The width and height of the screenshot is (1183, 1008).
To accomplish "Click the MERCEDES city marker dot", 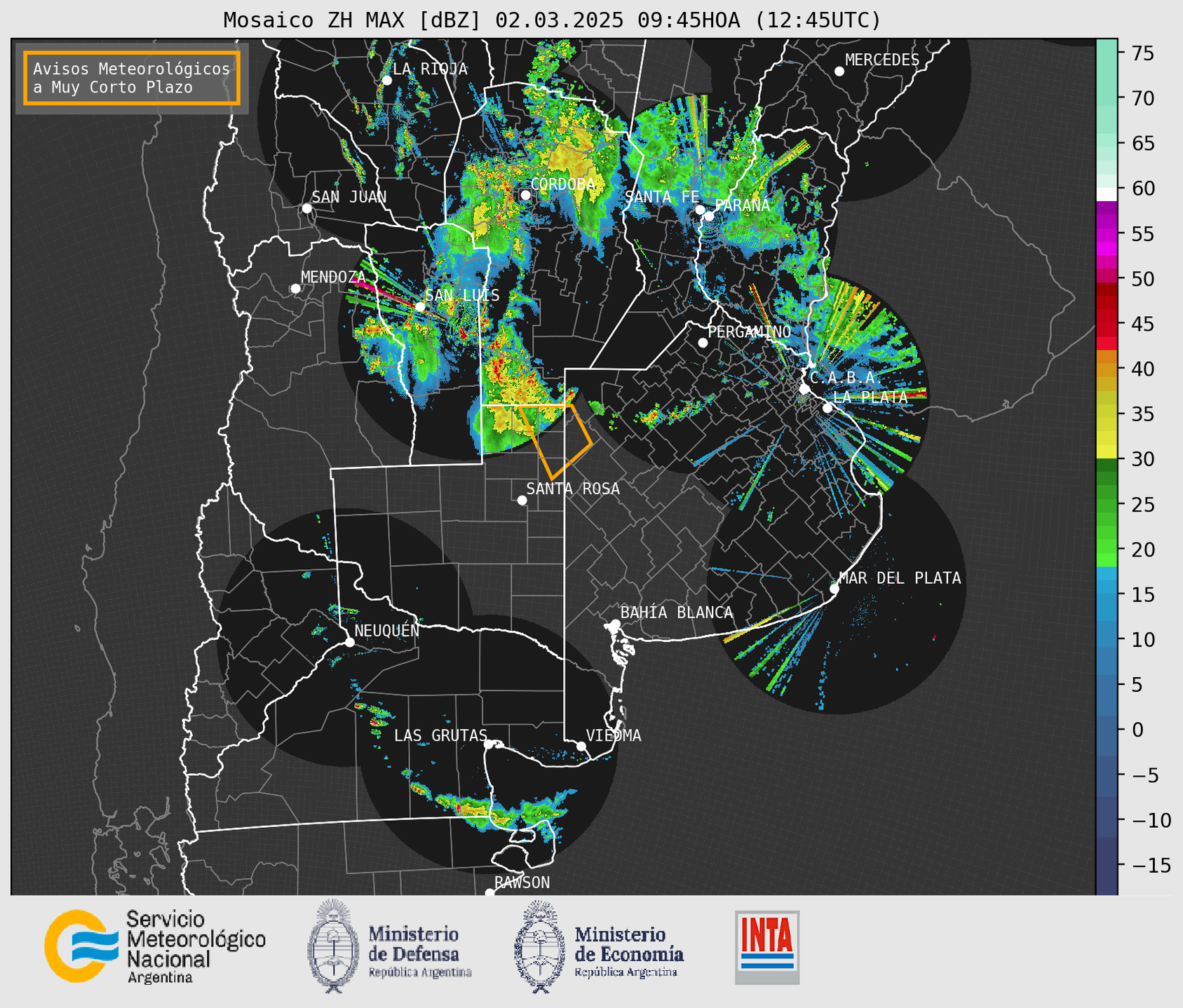I will [839, 71].
